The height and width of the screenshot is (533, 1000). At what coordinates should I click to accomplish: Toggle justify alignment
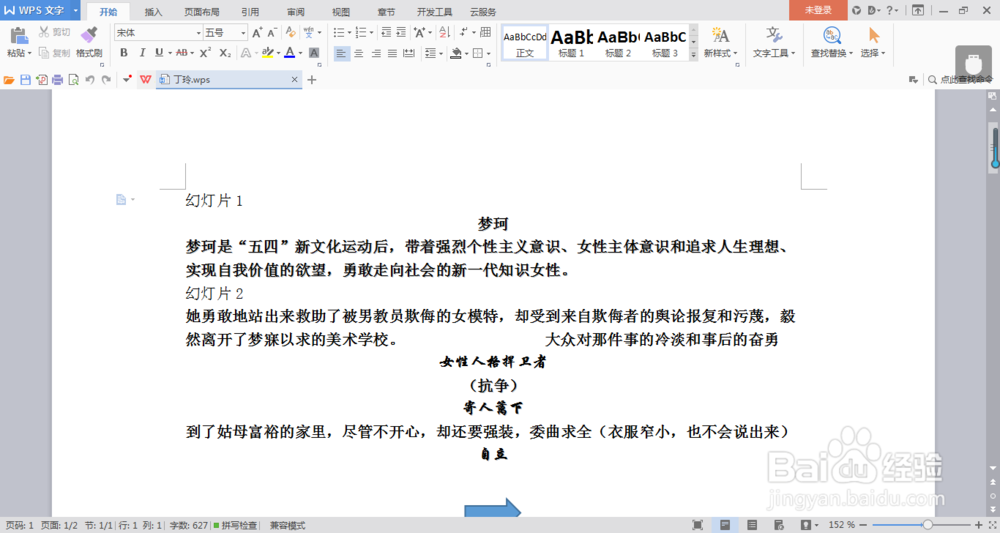click(392, 54)
